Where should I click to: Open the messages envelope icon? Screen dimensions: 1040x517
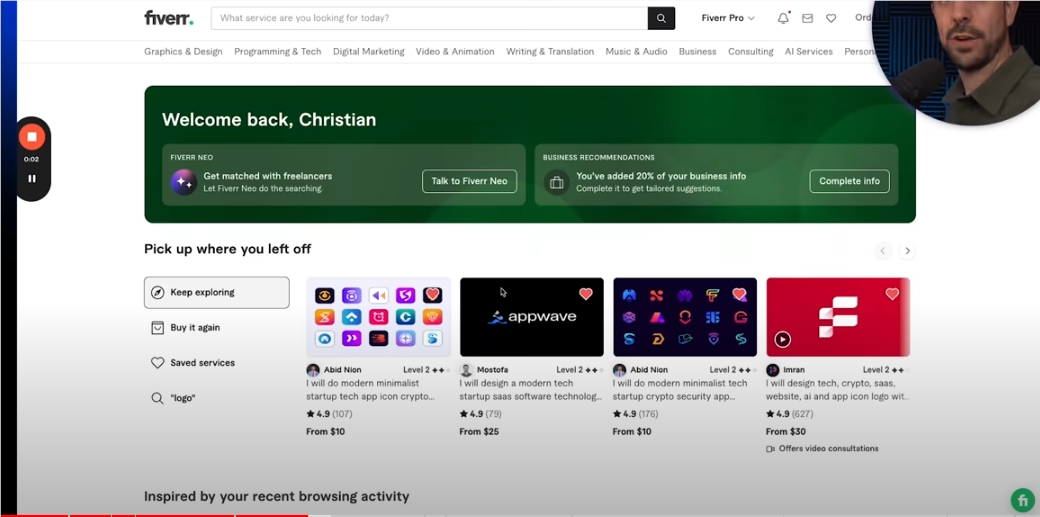[x=807, y=18]
